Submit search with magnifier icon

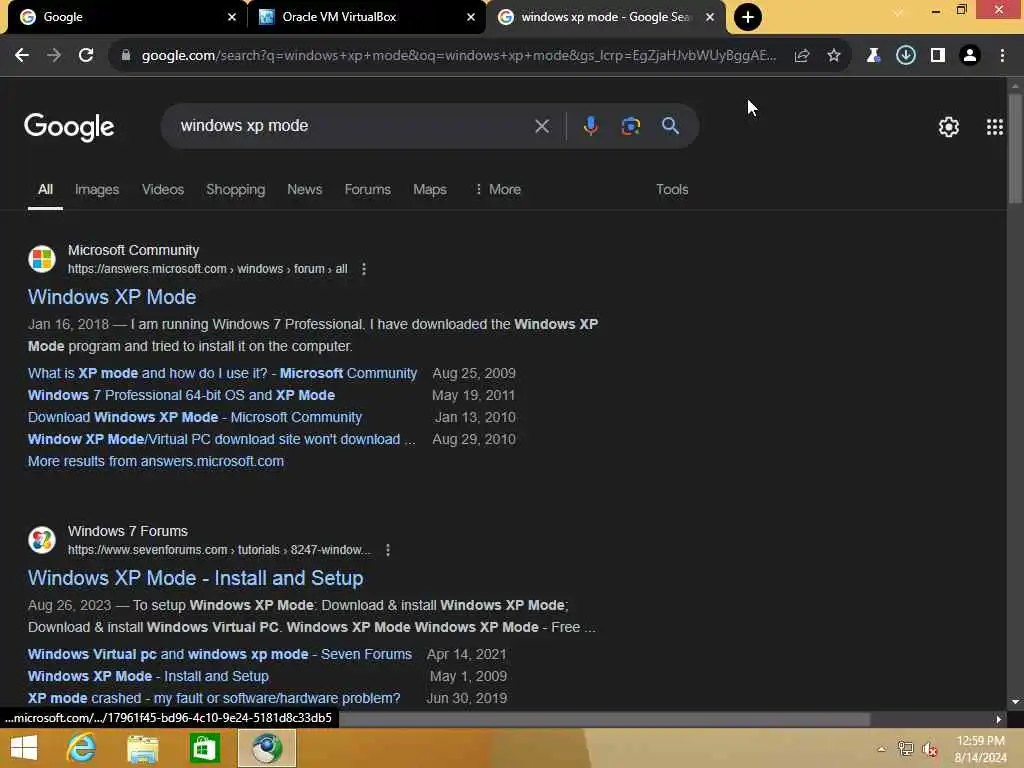[x=670, y=126]
